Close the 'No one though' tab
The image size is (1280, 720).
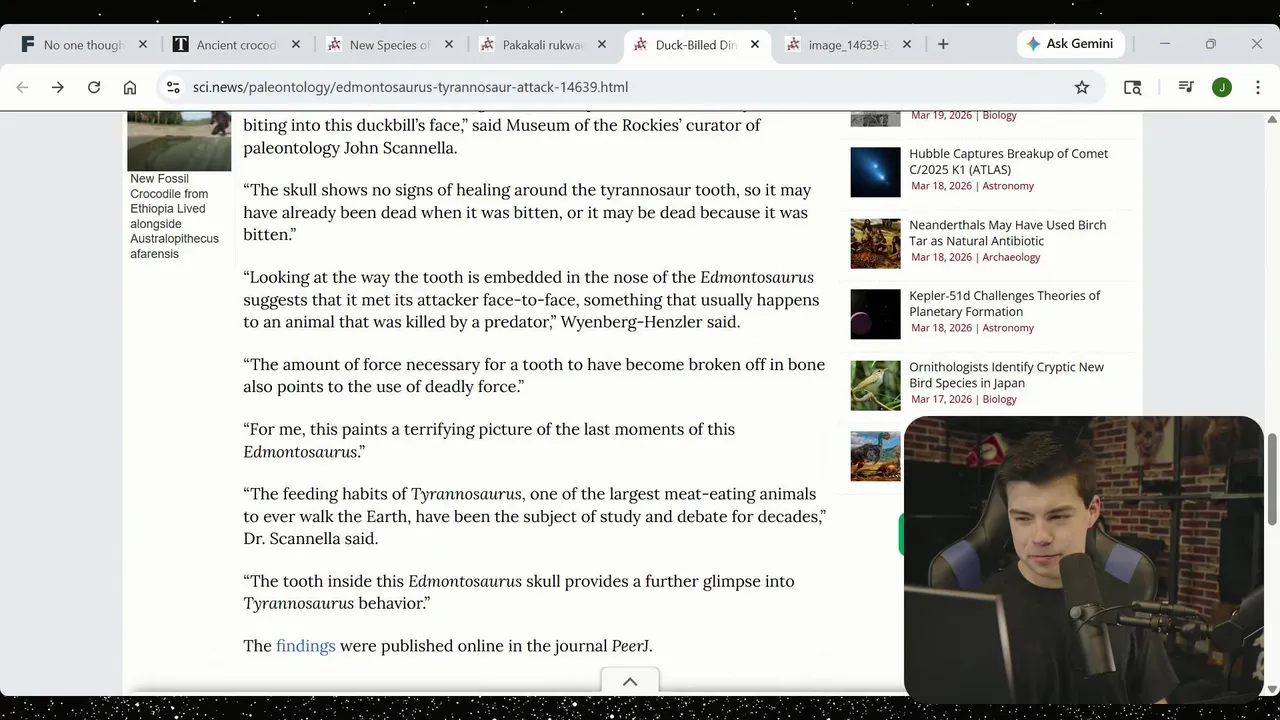click(x=143, y=44)
